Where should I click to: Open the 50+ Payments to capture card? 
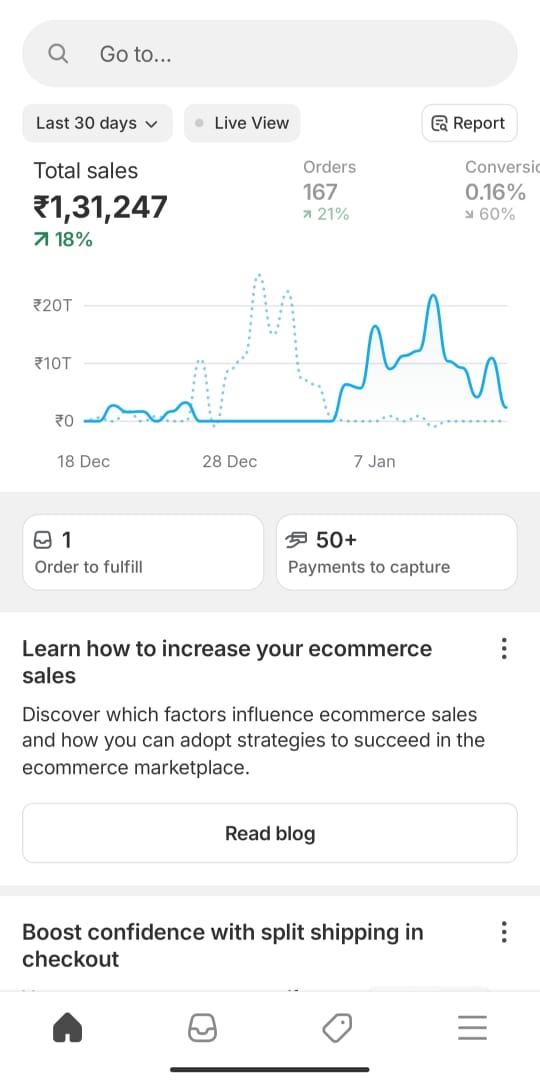(x=397, y=552)
